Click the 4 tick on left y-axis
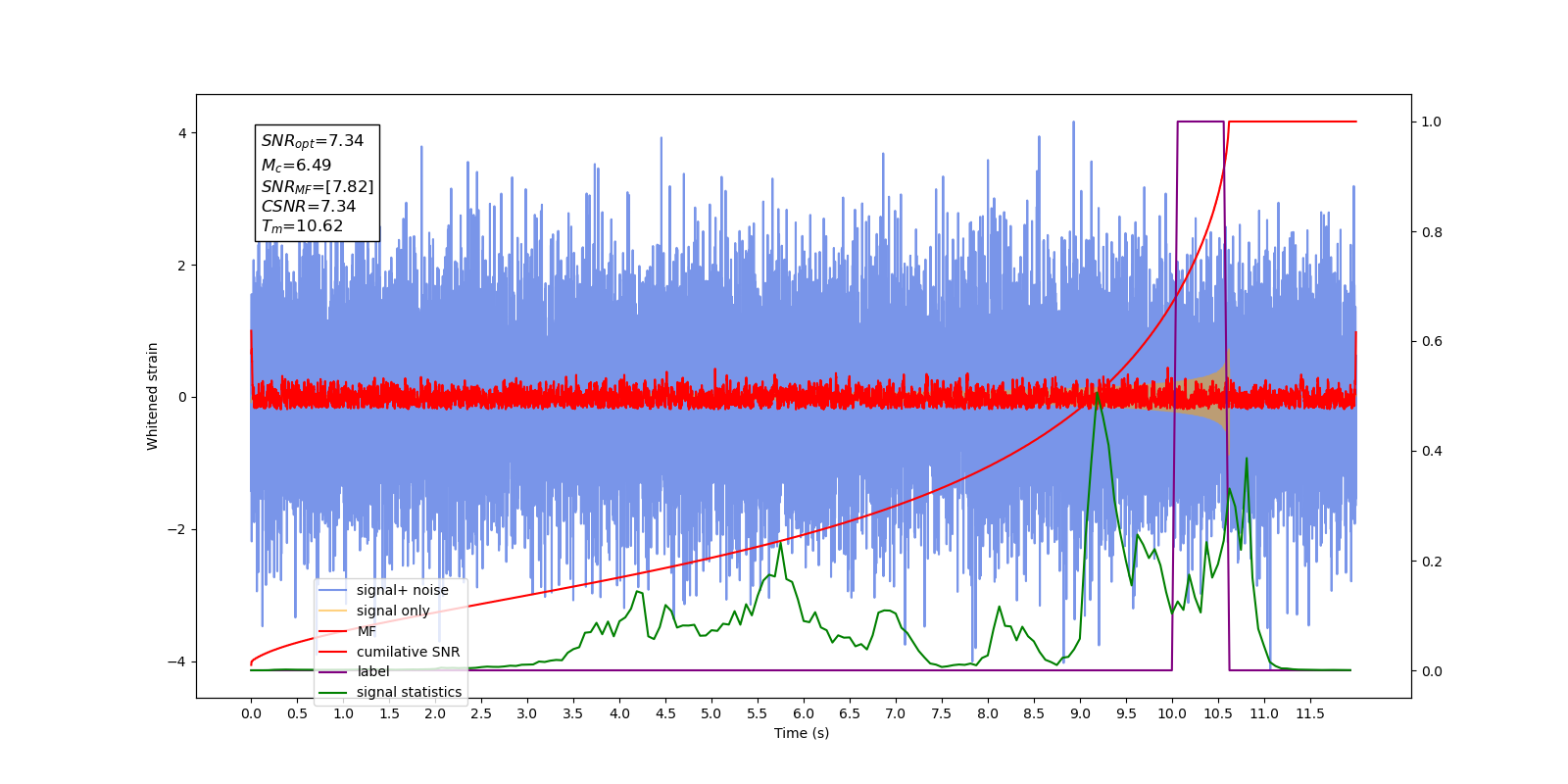The height and width of the screenshot is (784, 1568). click(182, 133)
